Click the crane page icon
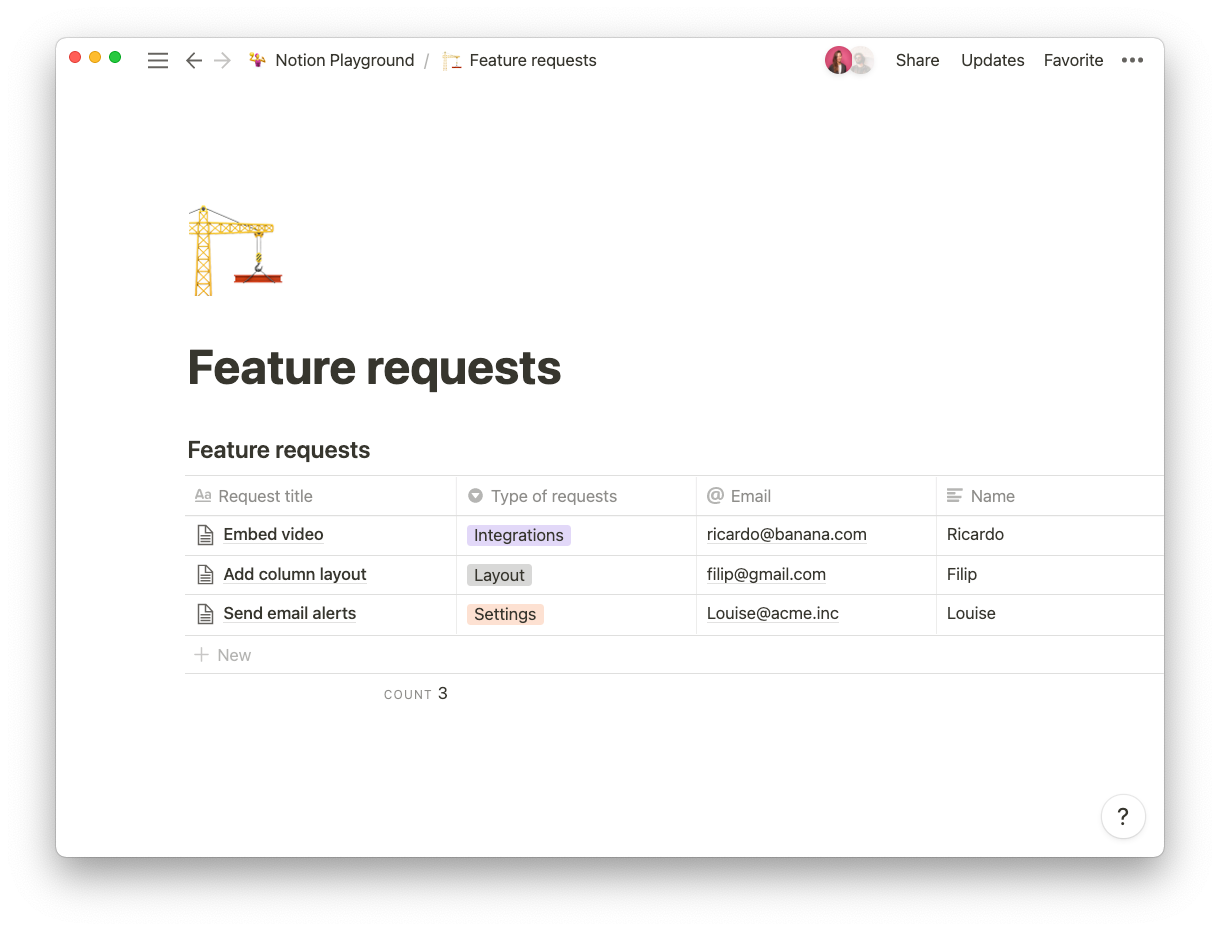 pyautogui.click(x=235, y=250)
